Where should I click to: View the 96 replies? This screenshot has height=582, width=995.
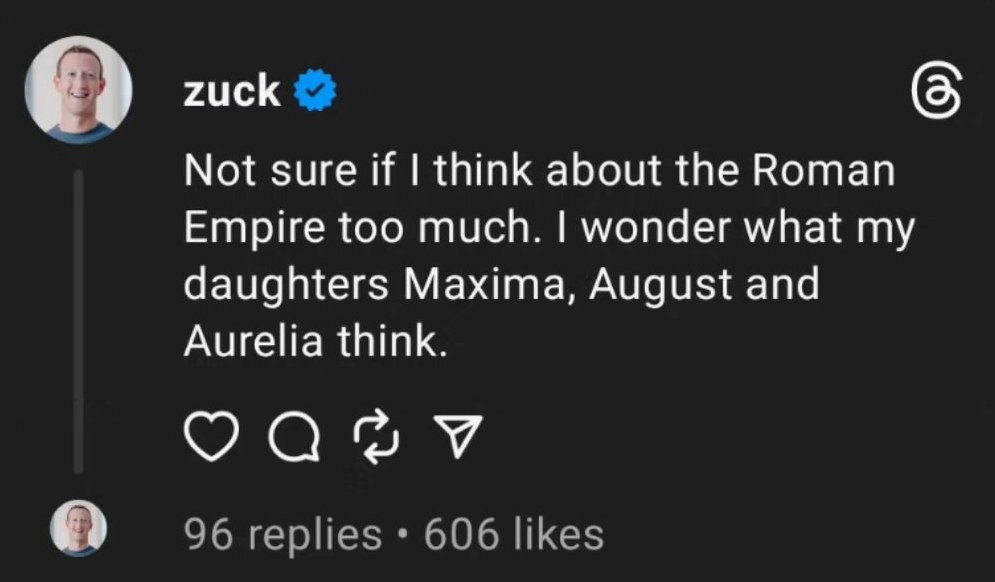[283, 533]
